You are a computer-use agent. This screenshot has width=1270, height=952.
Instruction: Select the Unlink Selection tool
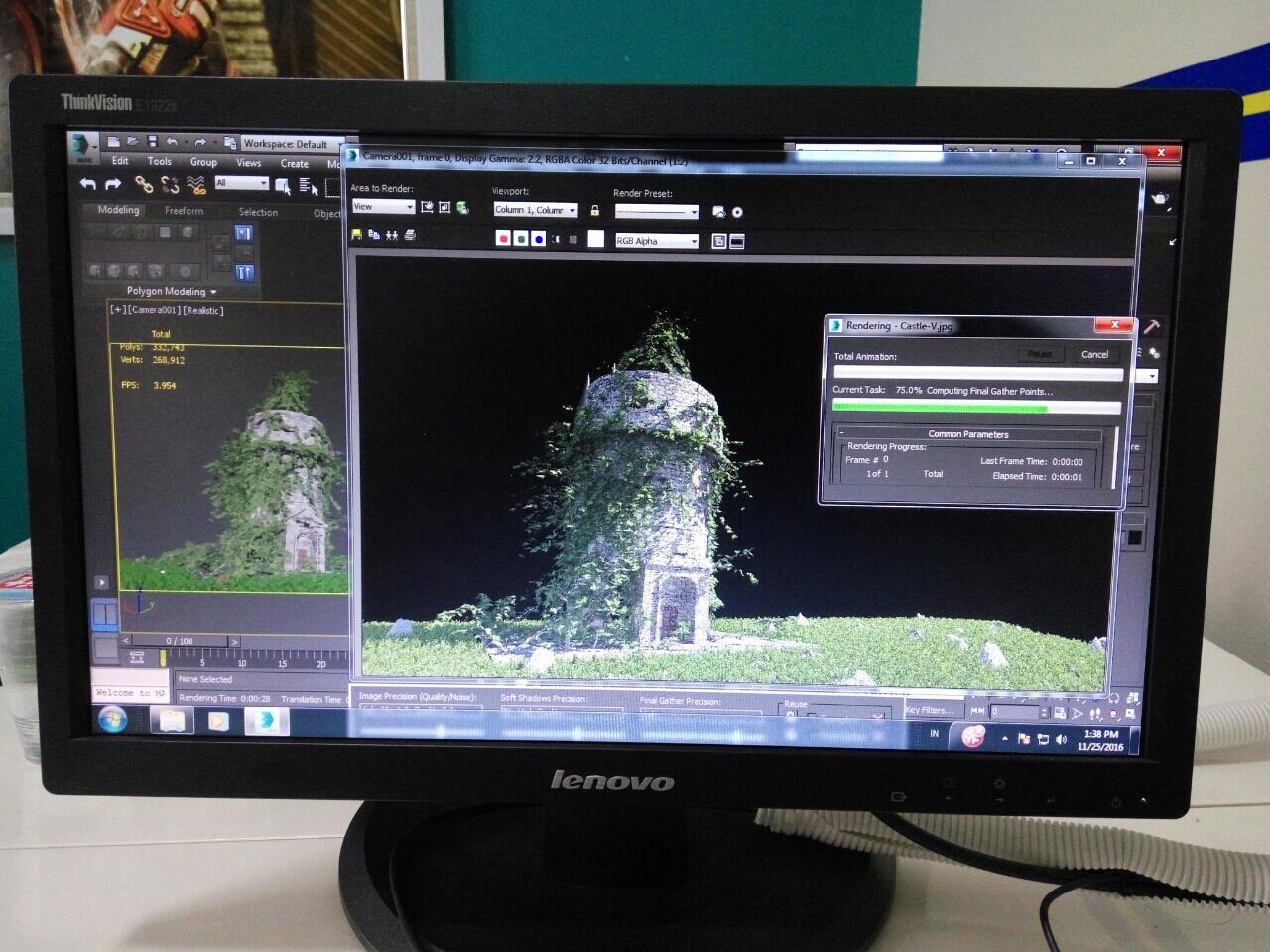tap(170, 184)
